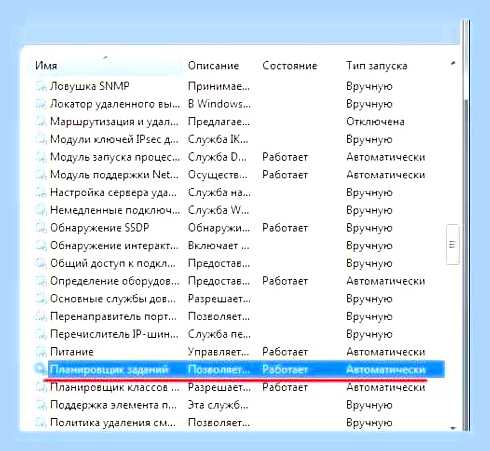
Task: Select the Определение оборудов... service
Action: [x=115, y=281]
